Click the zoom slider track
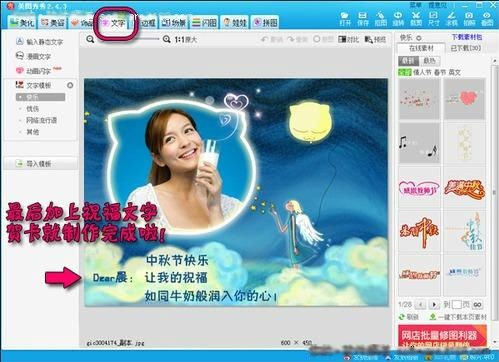499x362 pixels. (128, 39)
